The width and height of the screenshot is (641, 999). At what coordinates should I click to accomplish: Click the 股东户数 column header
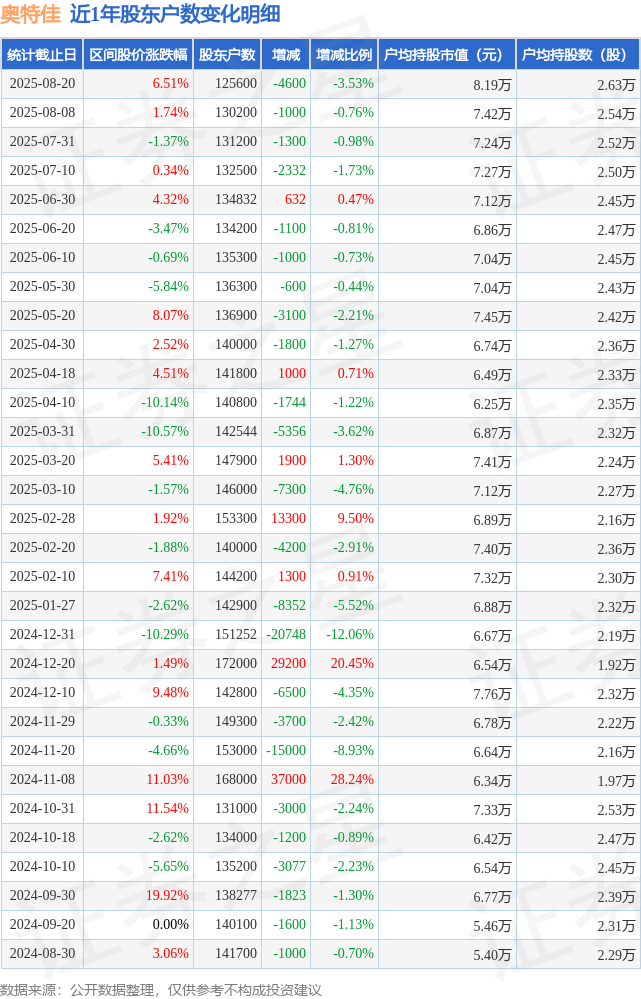point(227,55)
